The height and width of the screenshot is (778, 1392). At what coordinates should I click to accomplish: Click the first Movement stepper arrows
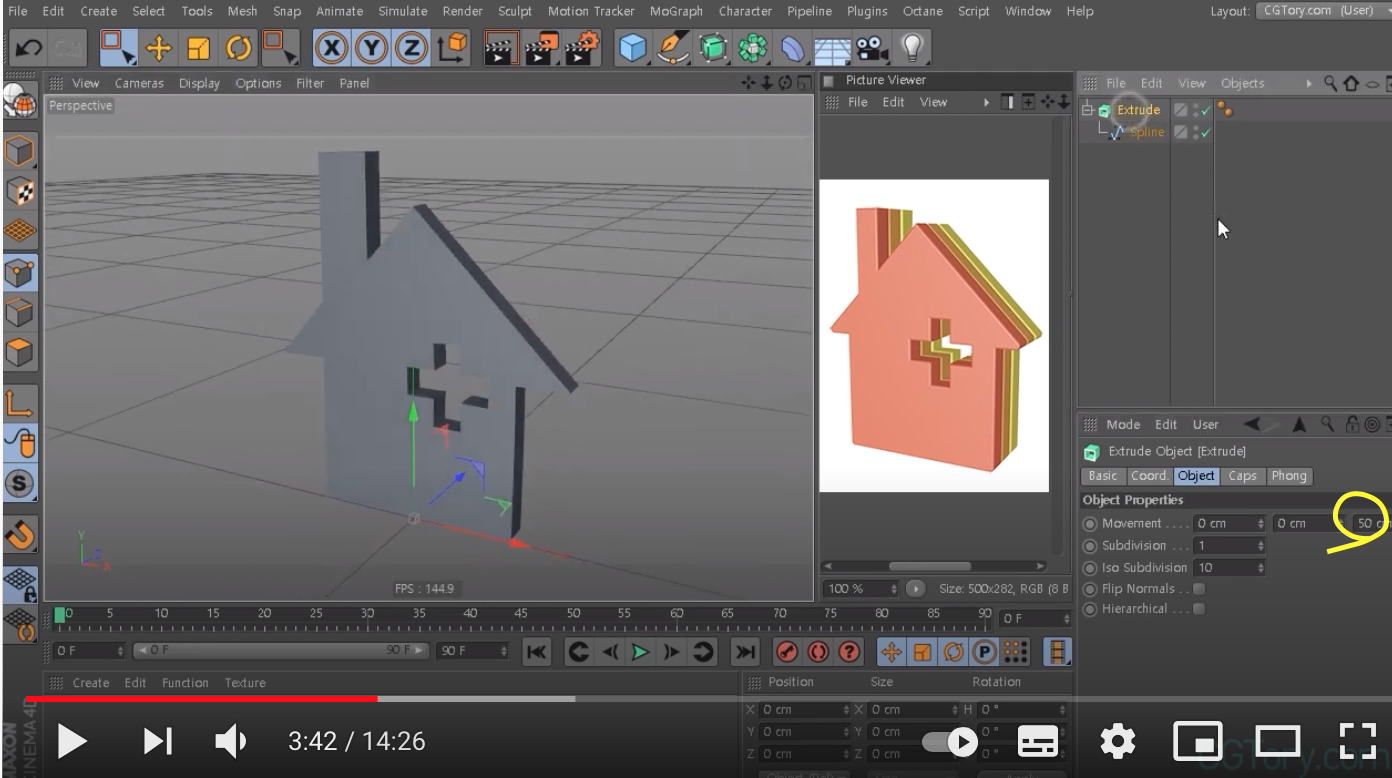point(1261,523)
